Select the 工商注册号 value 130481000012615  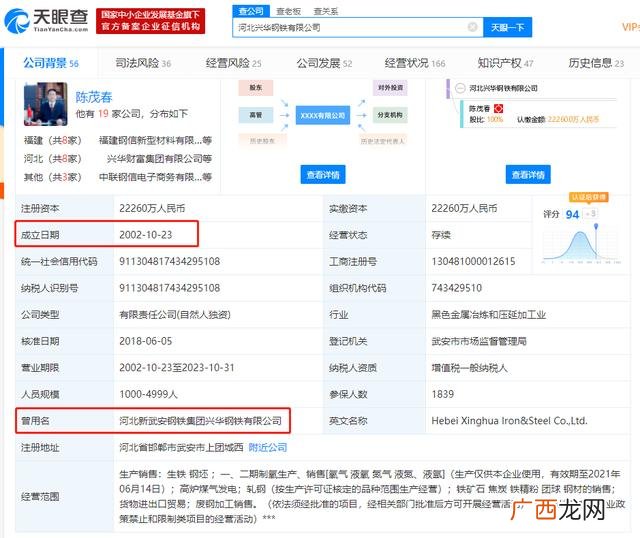(473, 261)
